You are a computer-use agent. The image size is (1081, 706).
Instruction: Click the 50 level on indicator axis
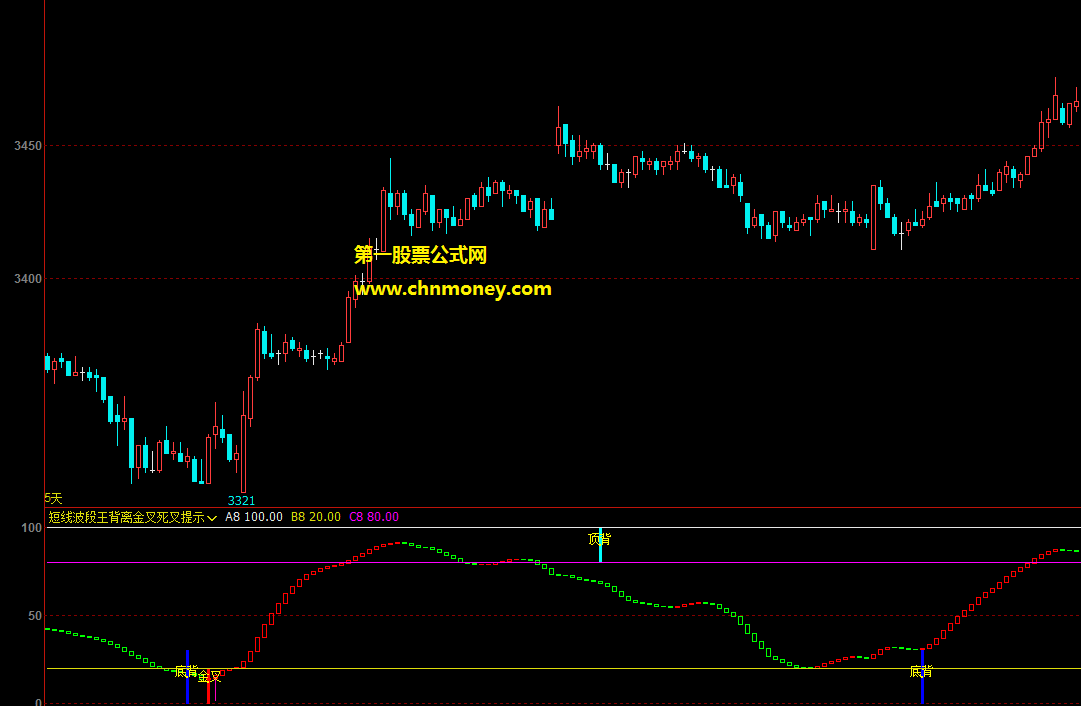click(x=35, y=616)
